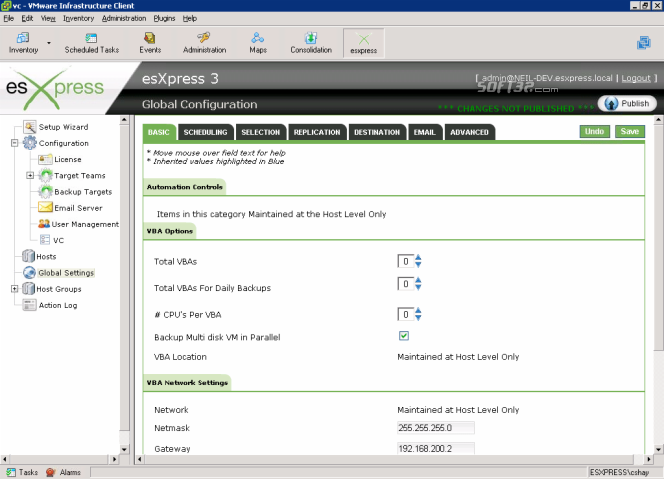Click the Backup Targets icon
This screenshot has height=479, width=664.
point(46,191)
